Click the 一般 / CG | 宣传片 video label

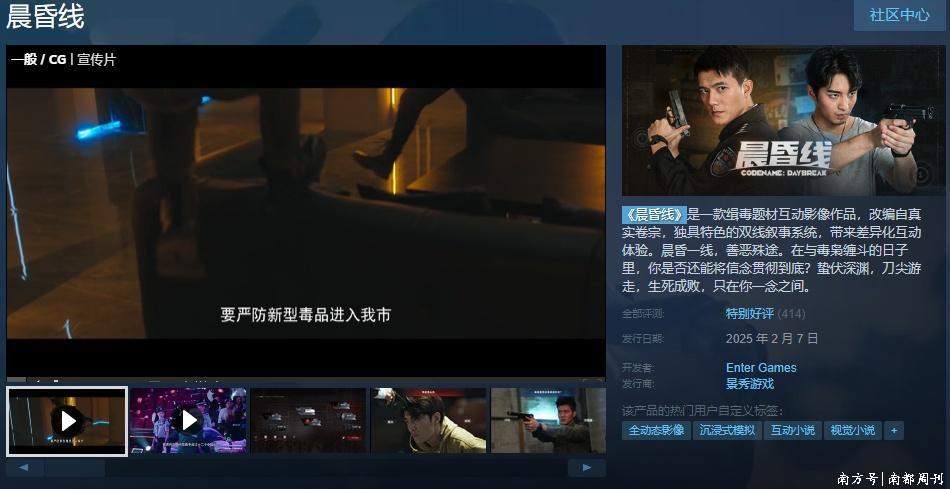[x=63, y=59]
